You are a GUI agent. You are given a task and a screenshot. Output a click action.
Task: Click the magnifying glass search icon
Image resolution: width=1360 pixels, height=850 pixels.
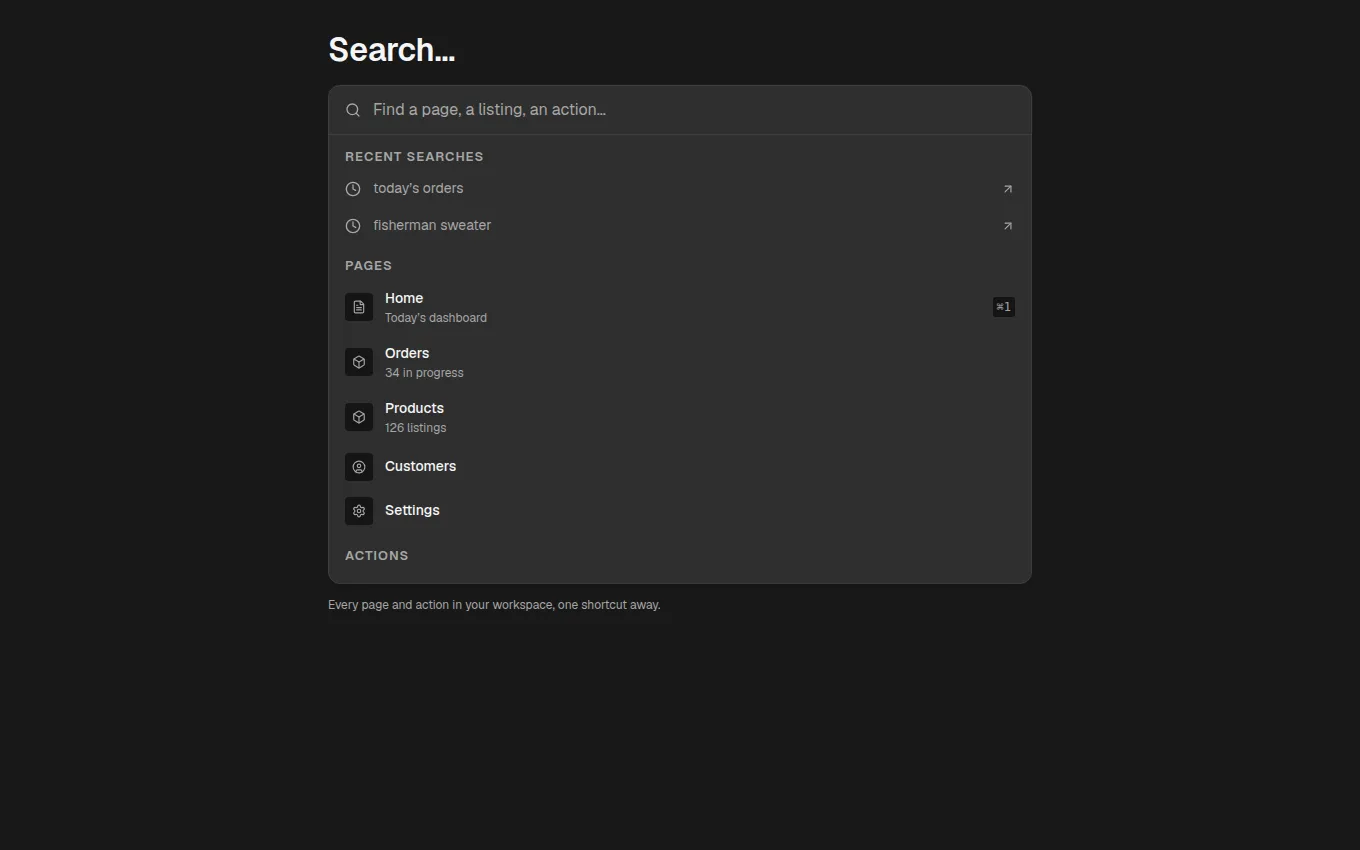tap(353, 110)
